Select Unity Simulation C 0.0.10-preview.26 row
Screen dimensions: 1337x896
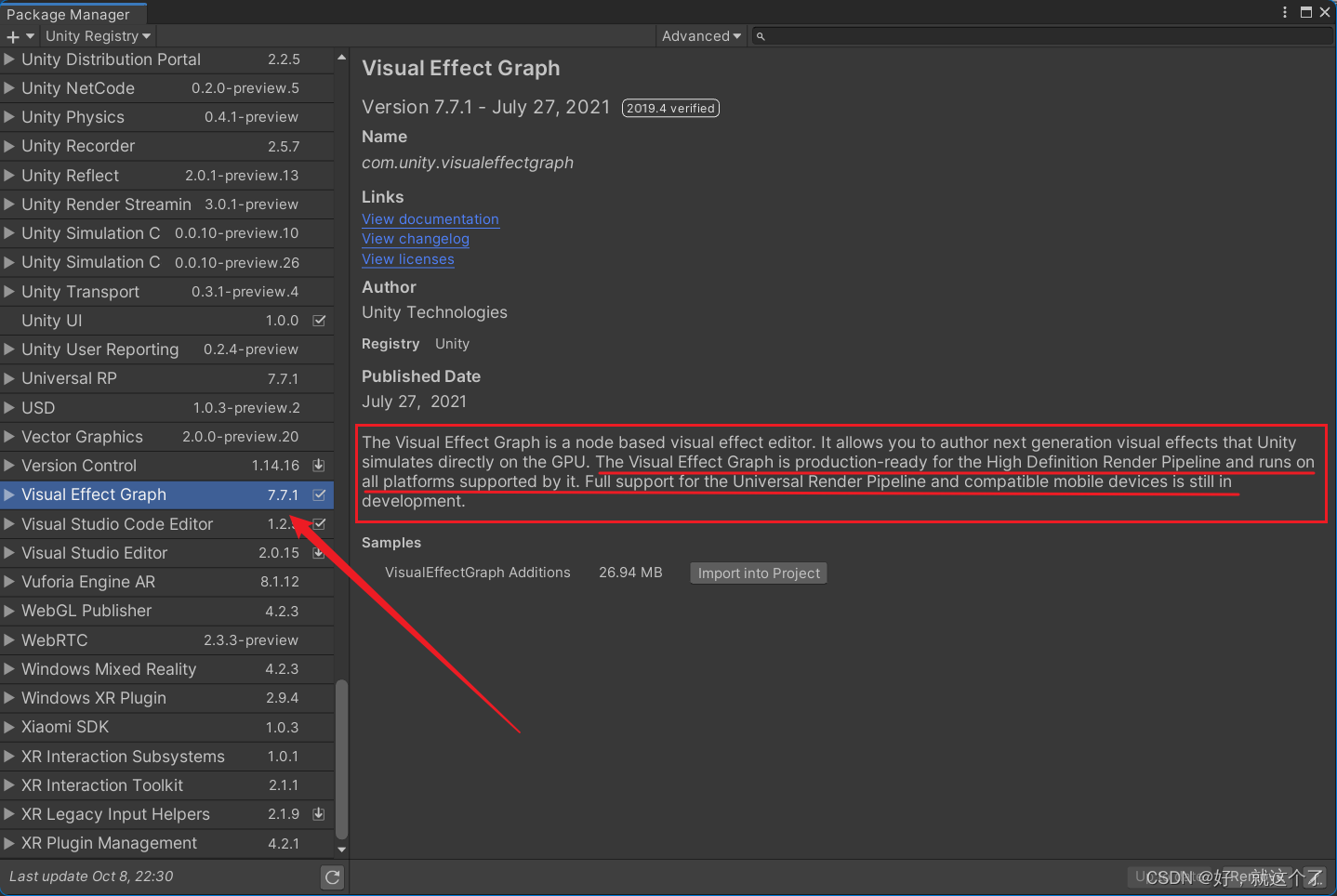coord(166,262)
